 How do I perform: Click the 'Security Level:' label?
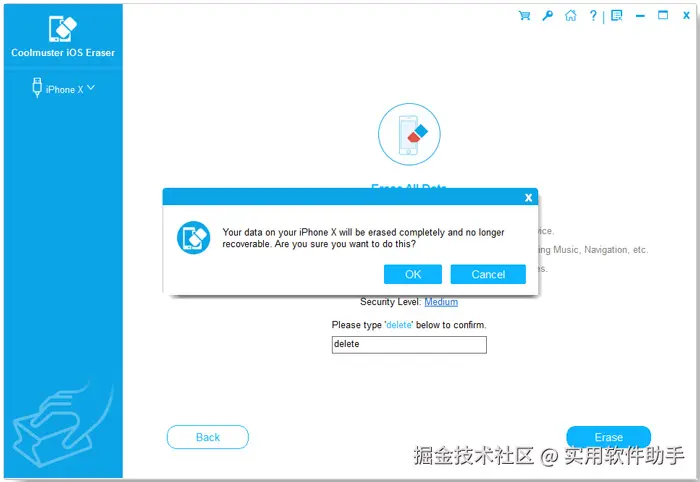pos(391,302)
